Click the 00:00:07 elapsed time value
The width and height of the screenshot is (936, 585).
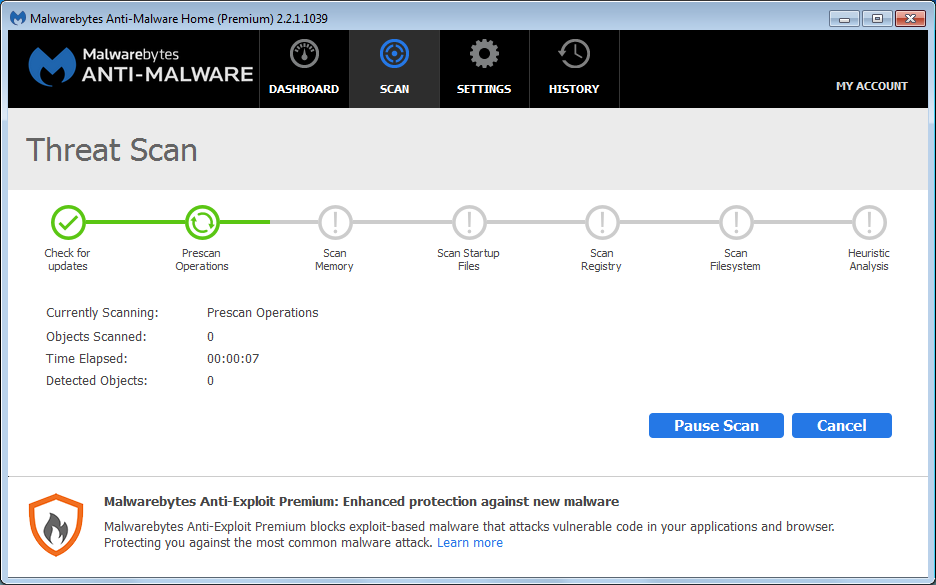tap(233, 359)
